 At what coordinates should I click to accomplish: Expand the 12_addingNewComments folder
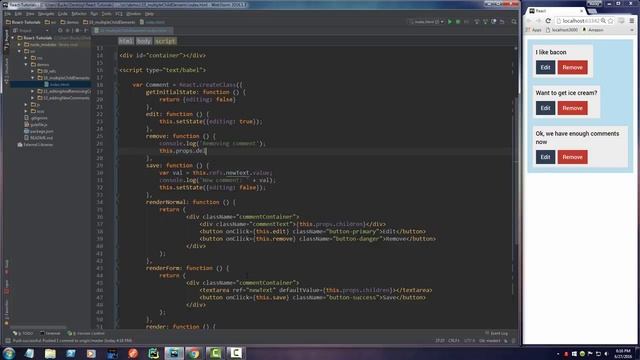click(x=33, y=98)
